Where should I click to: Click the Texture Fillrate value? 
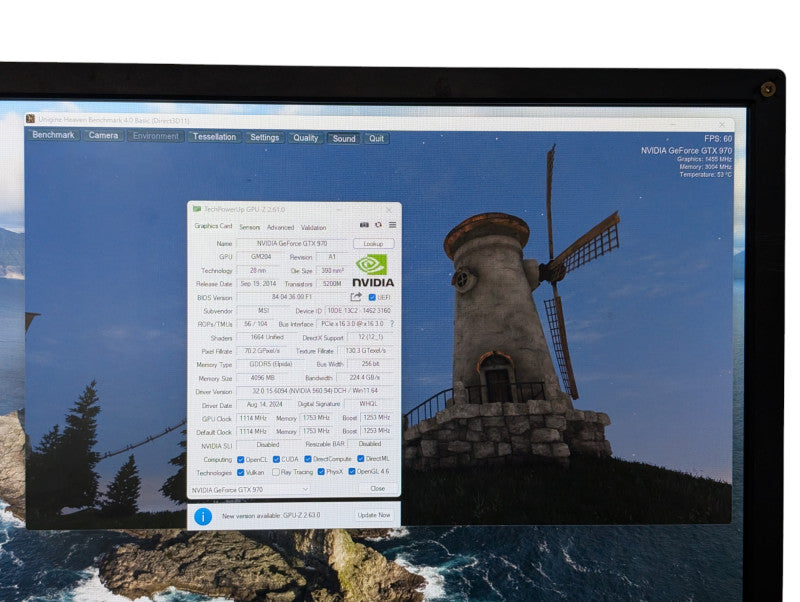366,350
